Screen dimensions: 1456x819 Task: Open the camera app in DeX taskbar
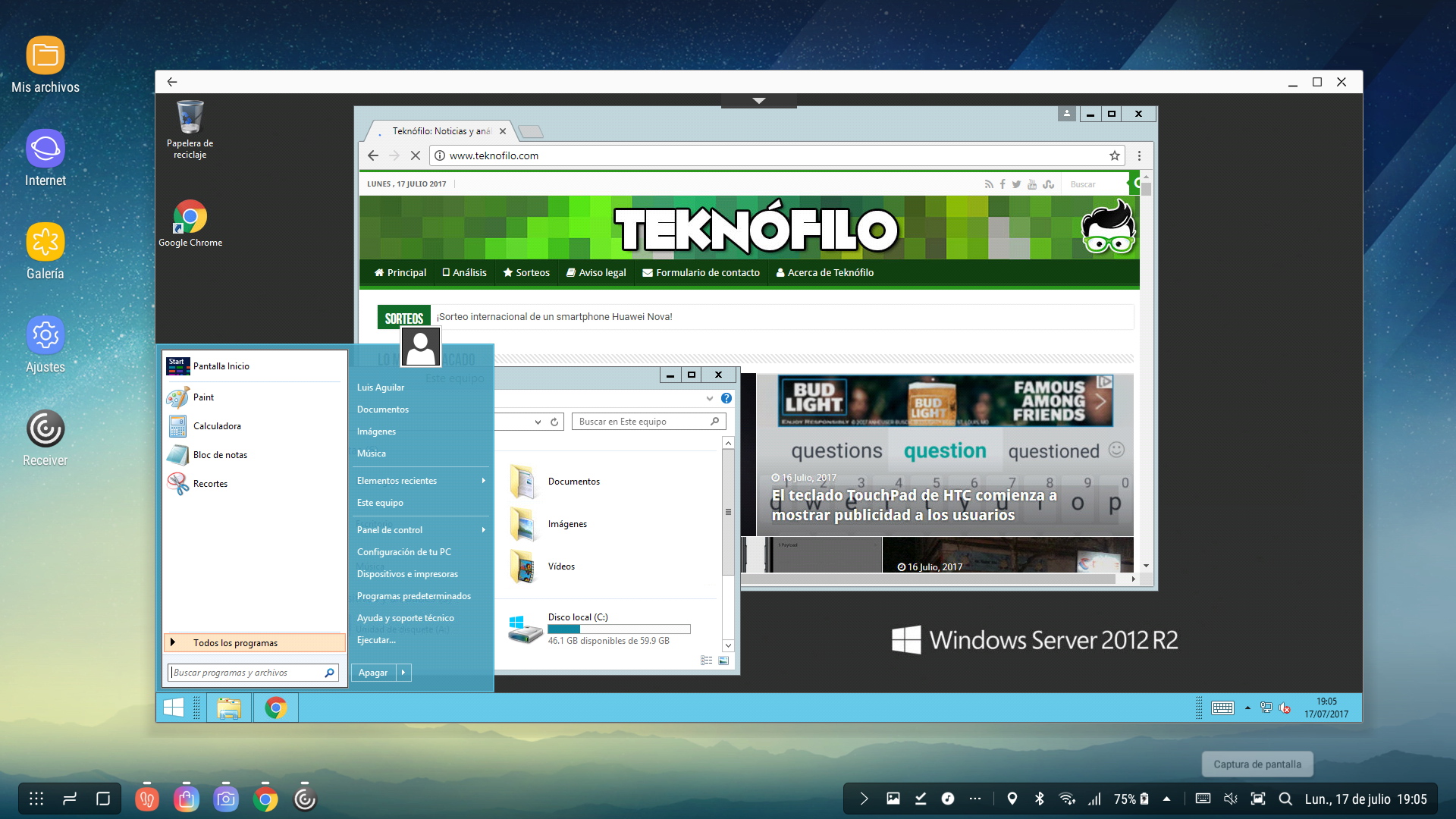click(226, 799)
